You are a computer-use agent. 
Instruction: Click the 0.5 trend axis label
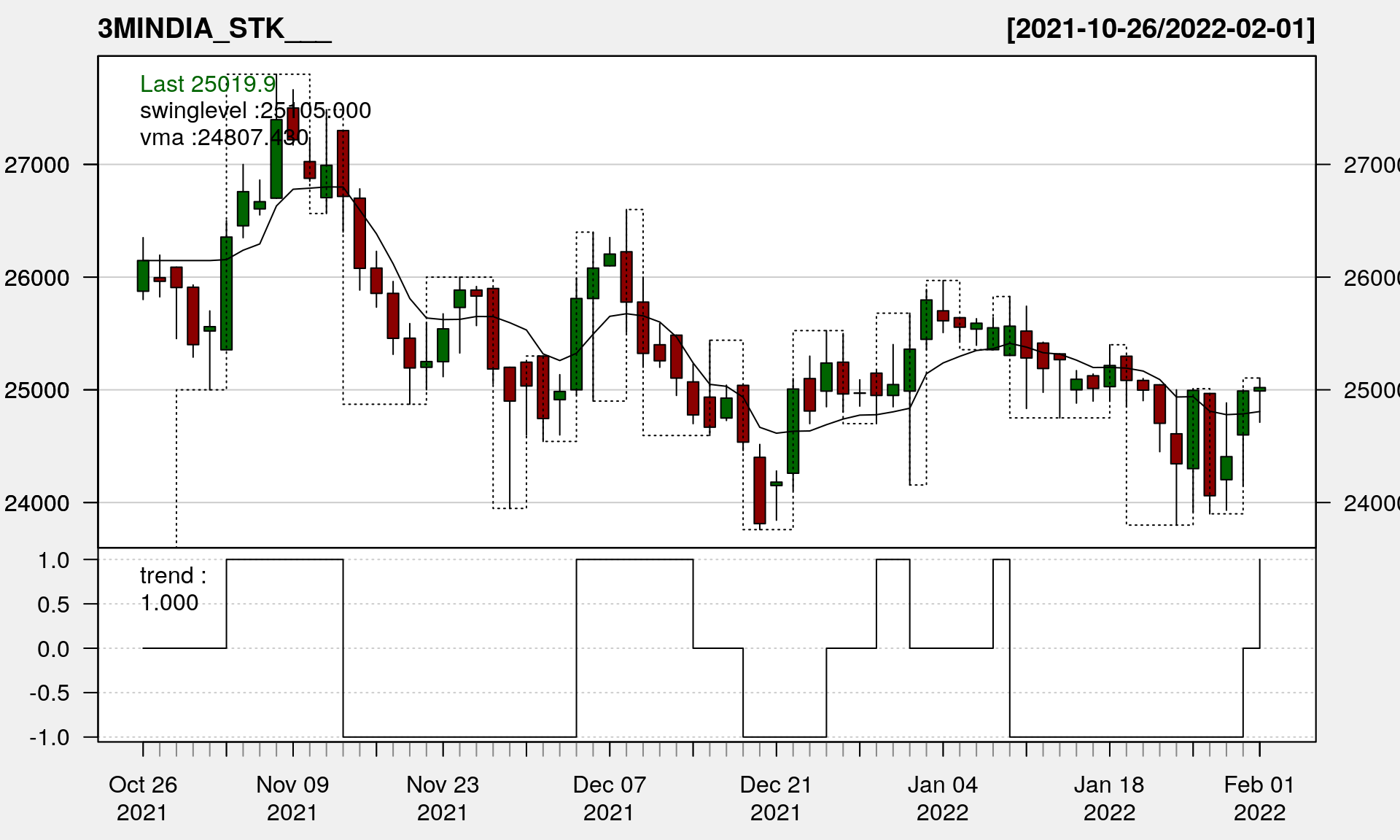pos(53,604)
